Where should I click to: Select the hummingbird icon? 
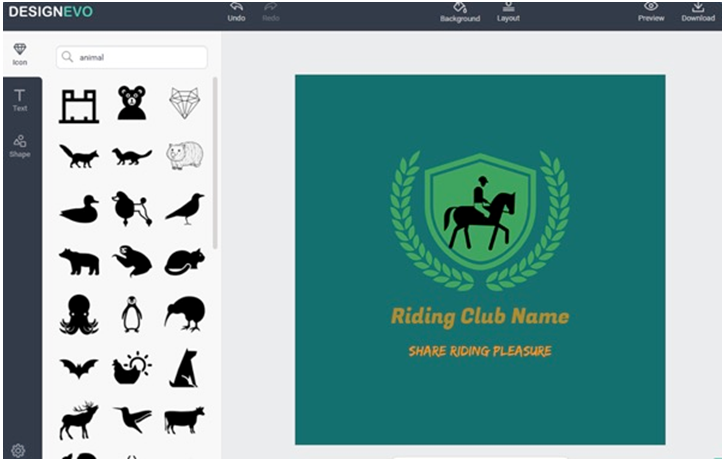(x=132, y=419)
